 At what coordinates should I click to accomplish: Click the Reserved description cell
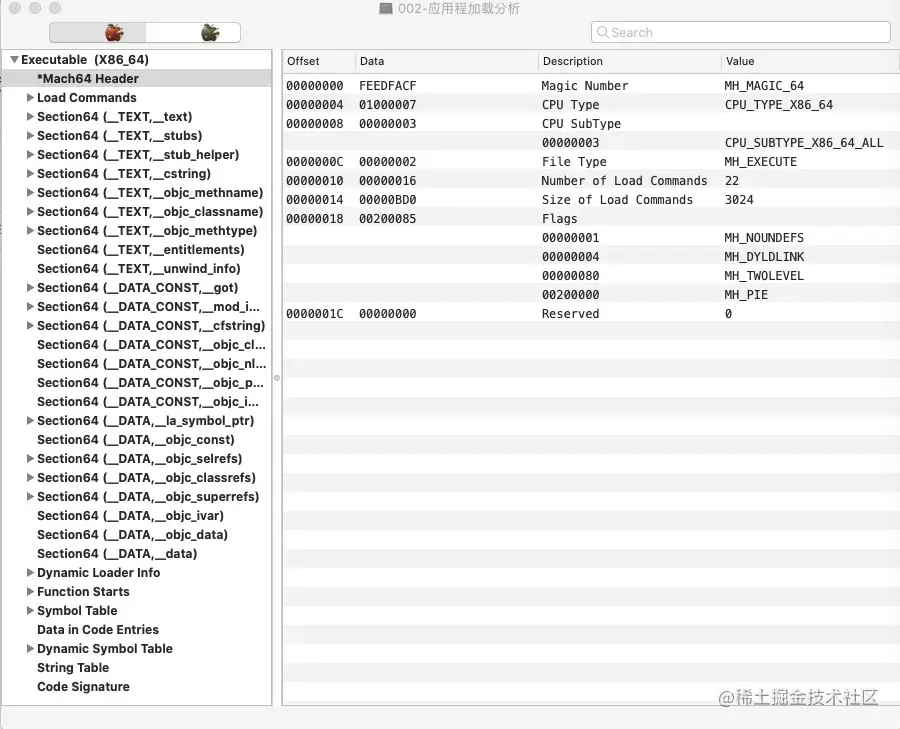570,314
